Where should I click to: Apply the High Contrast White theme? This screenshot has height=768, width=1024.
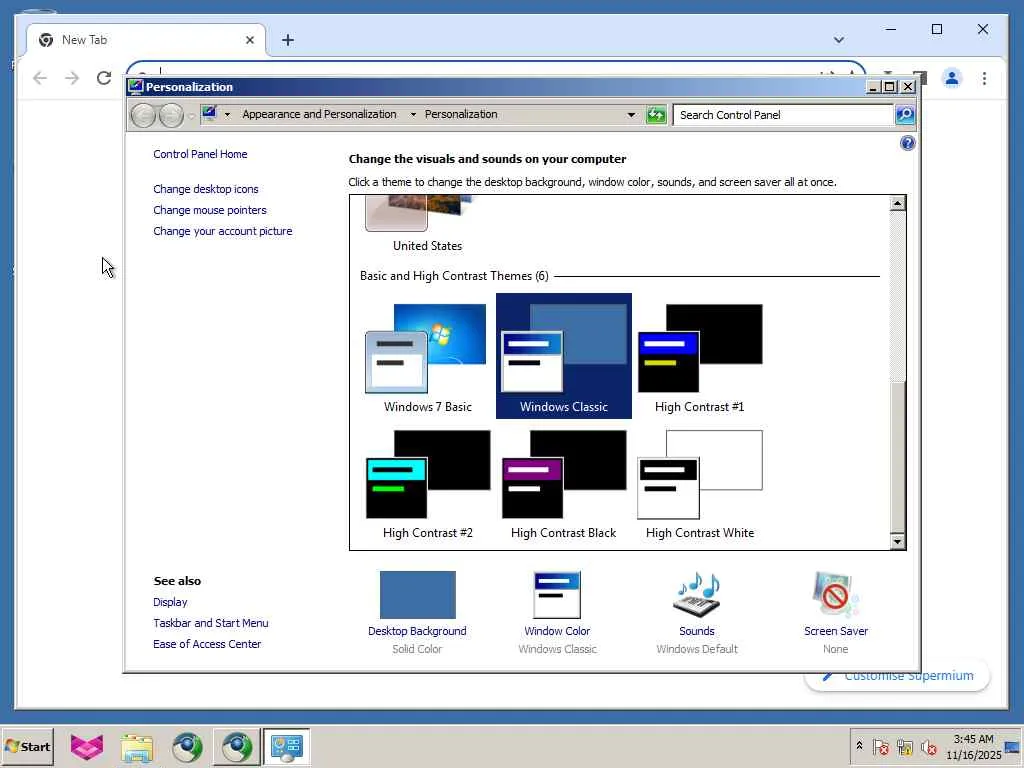699,483
